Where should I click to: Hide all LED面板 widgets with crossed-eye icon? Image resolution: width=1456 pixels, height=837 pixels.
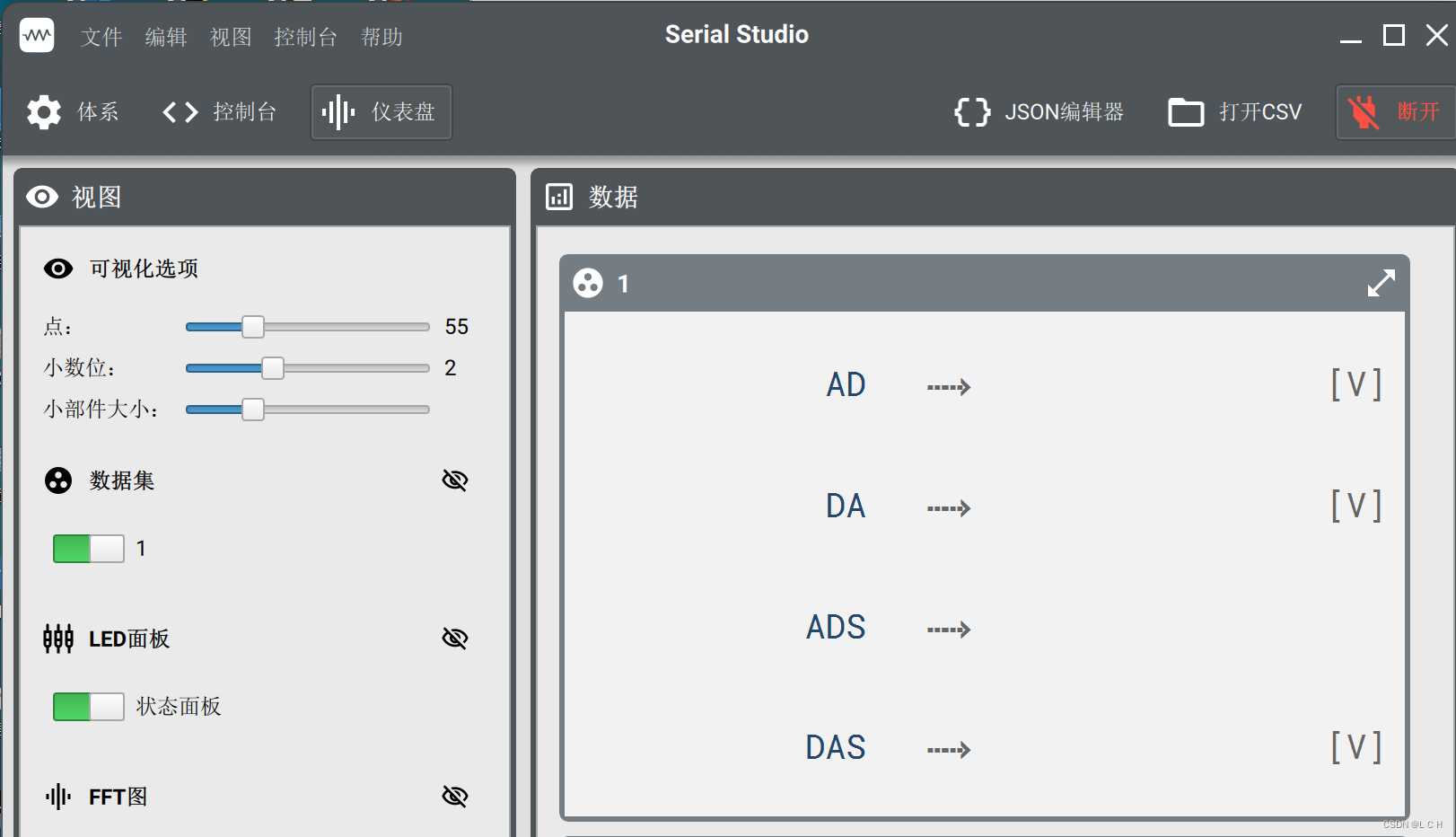tap(455, 639)
